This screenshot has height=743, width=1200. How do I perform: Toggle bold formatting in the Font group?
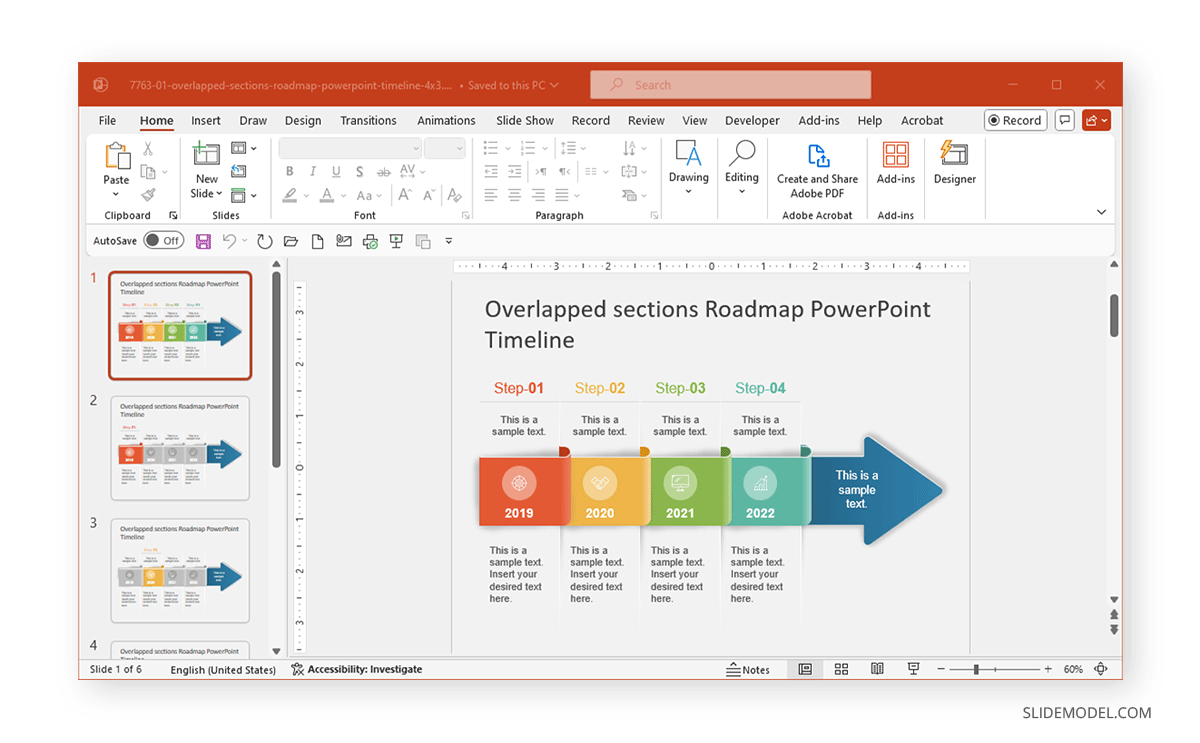tap(289, 171)
